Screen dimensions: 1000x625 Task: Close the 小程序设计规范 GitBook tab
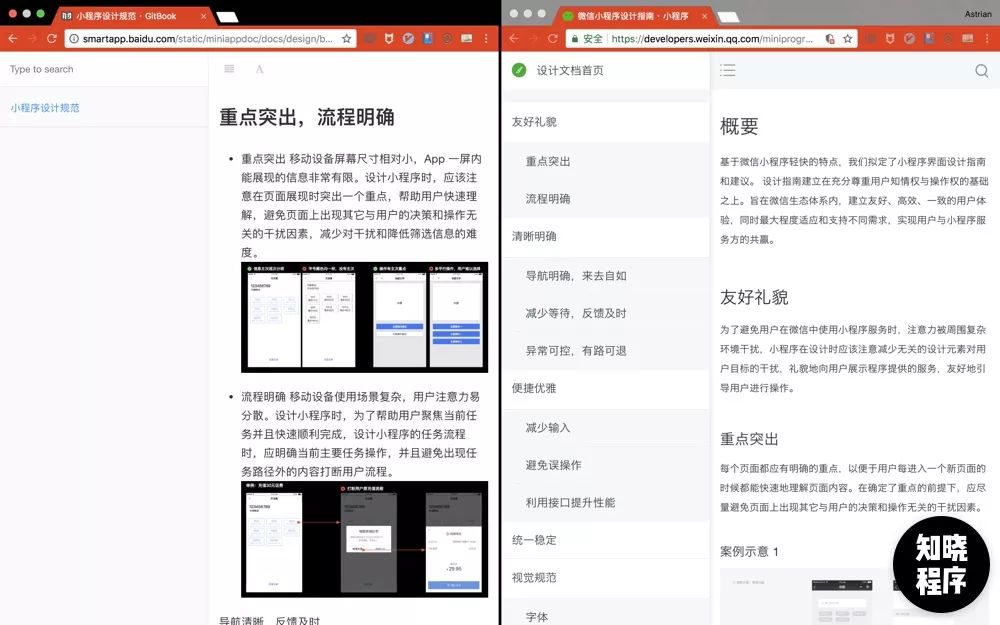(x=203, y=15)
